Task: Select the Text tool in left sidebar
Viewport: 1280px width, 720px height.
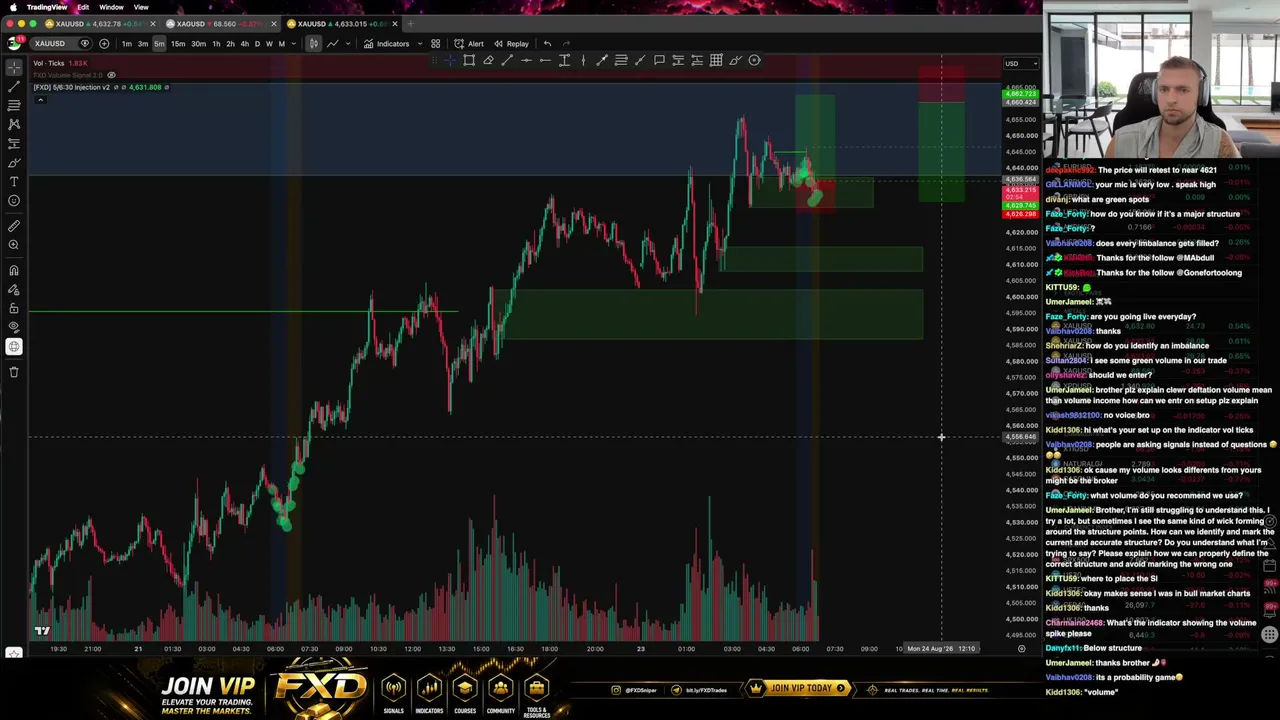Action: [x=14, y=181]
